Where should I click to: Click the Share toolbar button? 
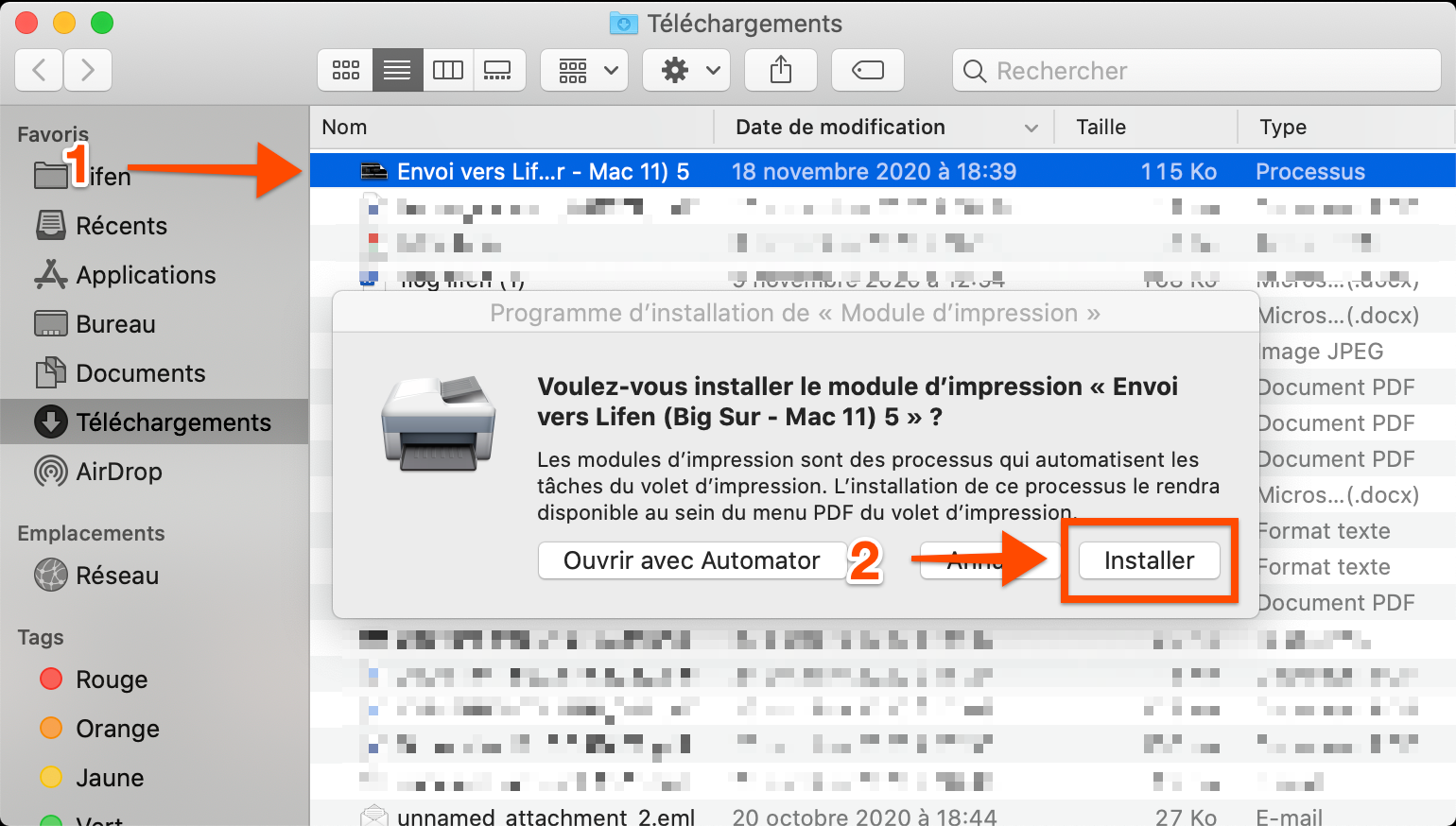click(781, 70)
